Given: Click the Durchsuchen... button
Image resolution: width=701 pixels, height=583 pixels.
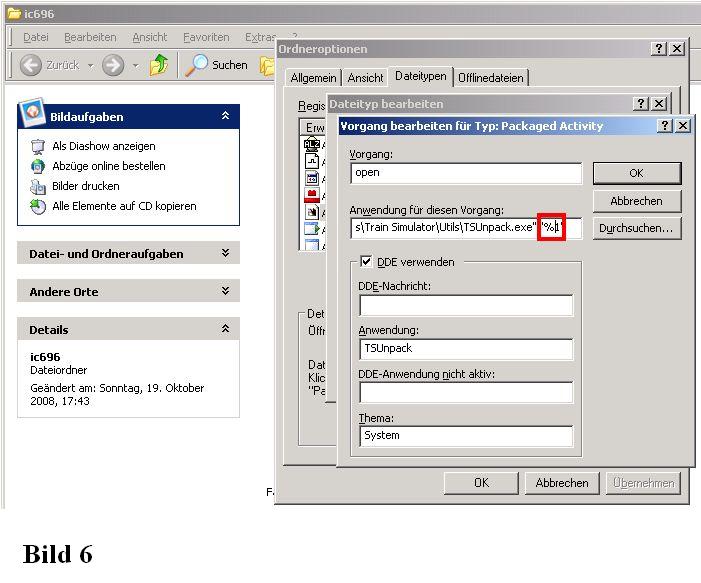Looking at the screenshot, I should 636,229.
